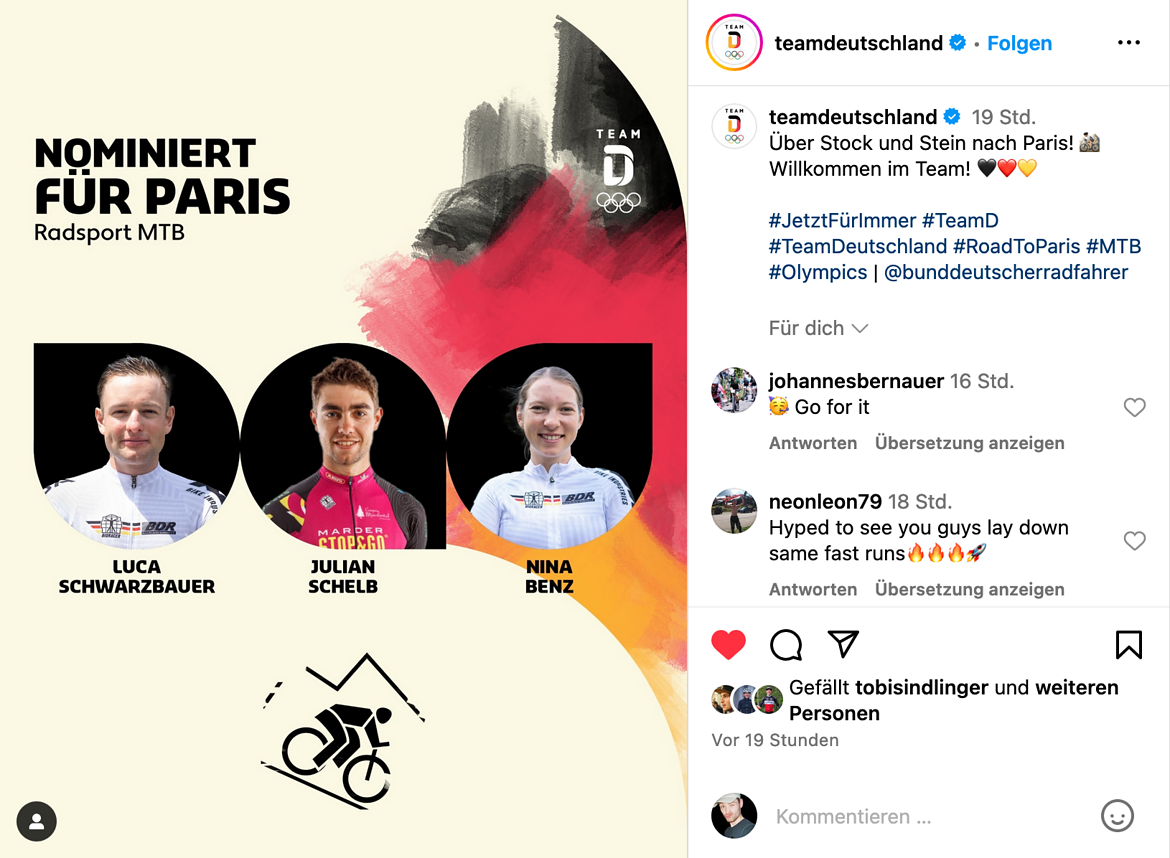The width and height of the screenshot is (1170, 858).
Task: Open the three-dot more options menu
Action: click(x=1128, y=43)
